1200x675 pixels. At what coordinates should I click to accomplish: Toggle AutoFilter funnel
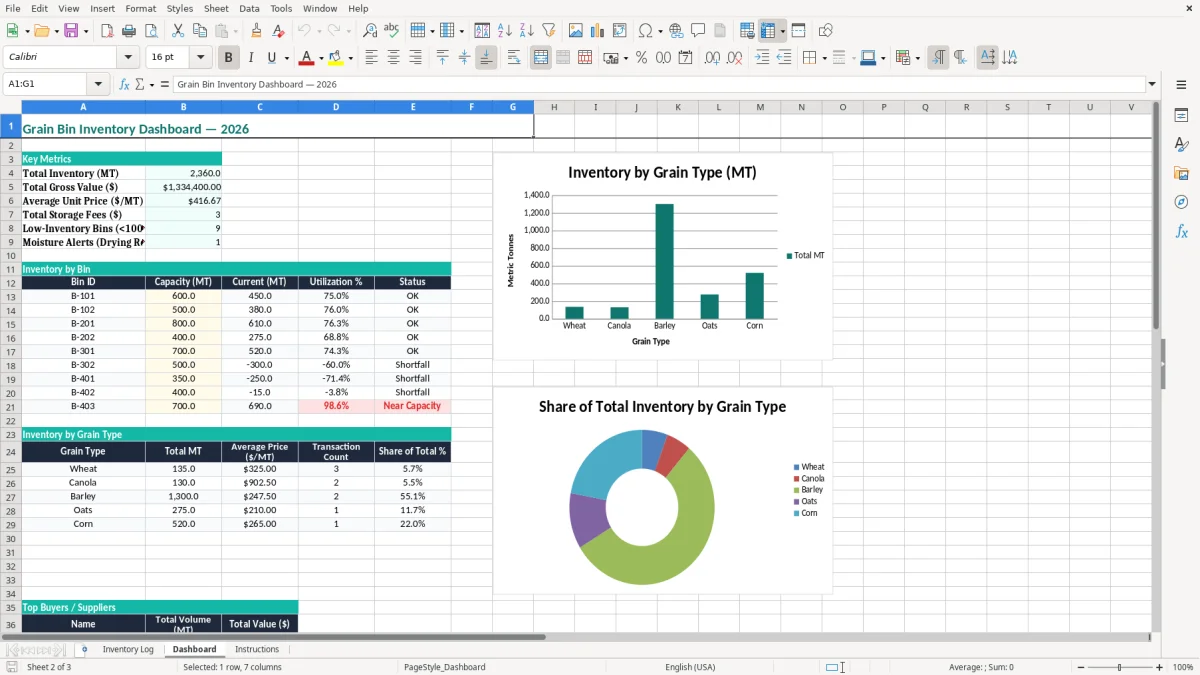point(548,31)
